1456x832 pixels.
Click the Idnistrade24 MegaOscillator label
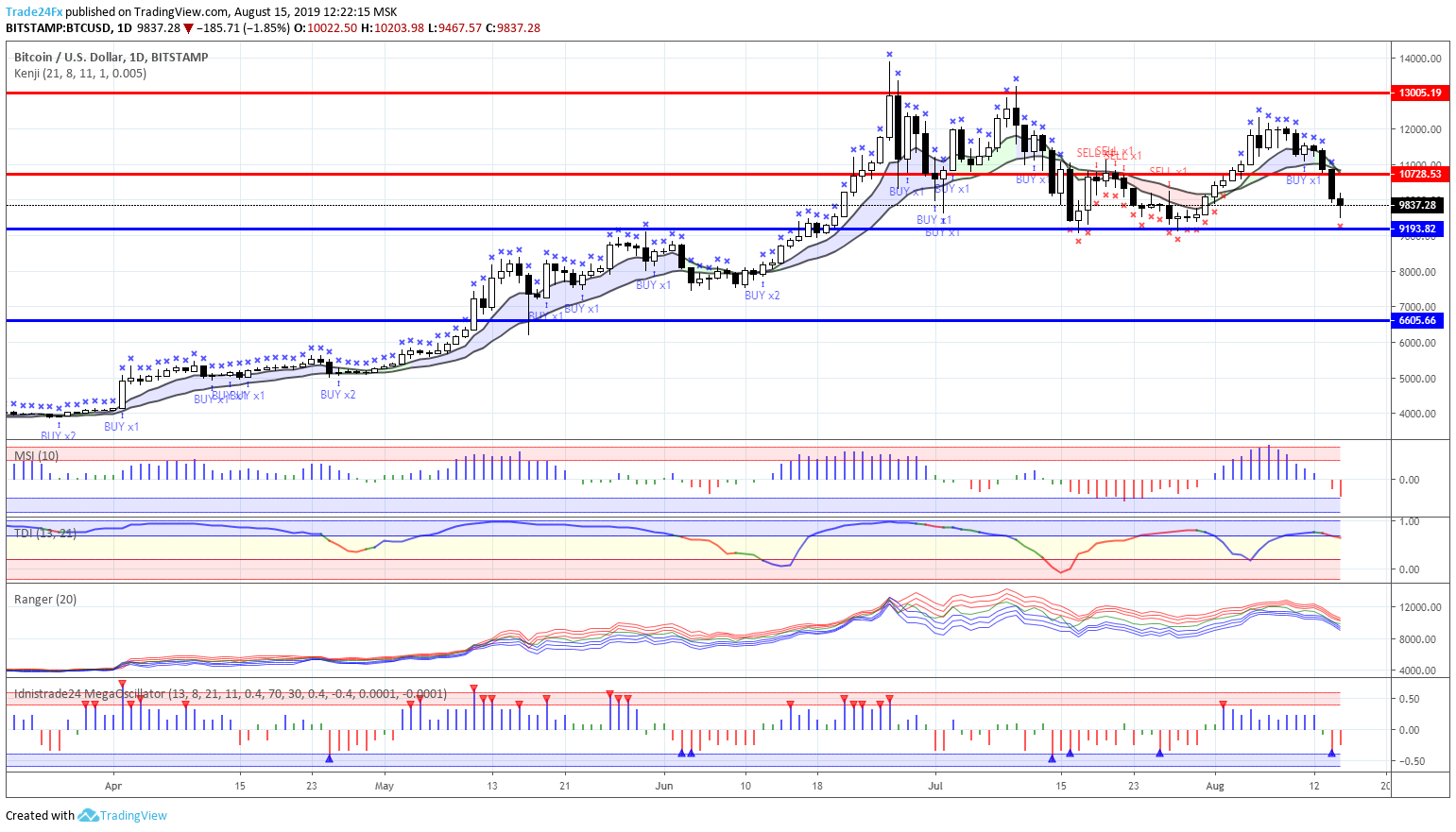[x=231, y=693]
